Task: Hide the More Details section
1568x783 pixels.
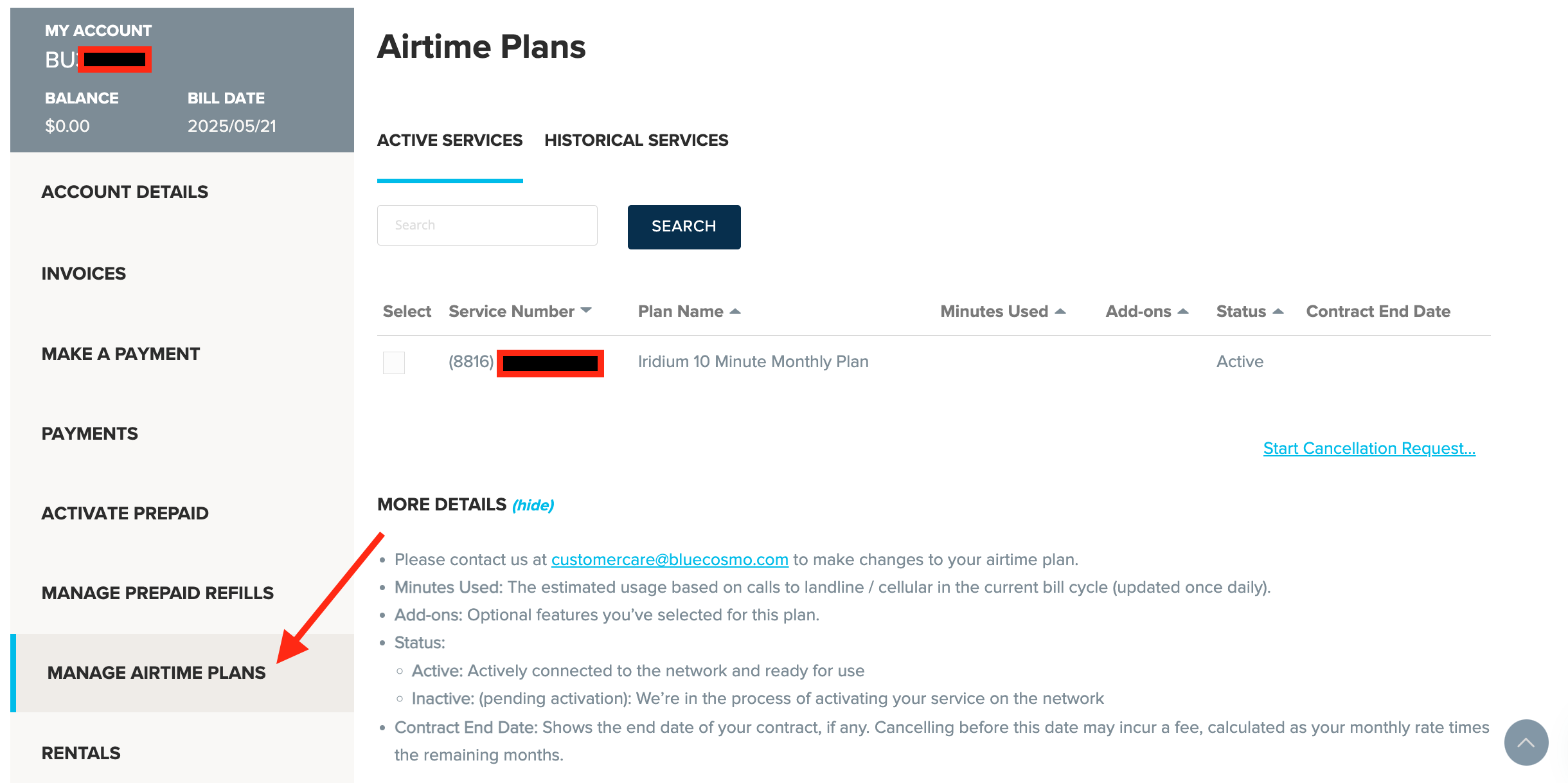Action: (x=533, y=505)
